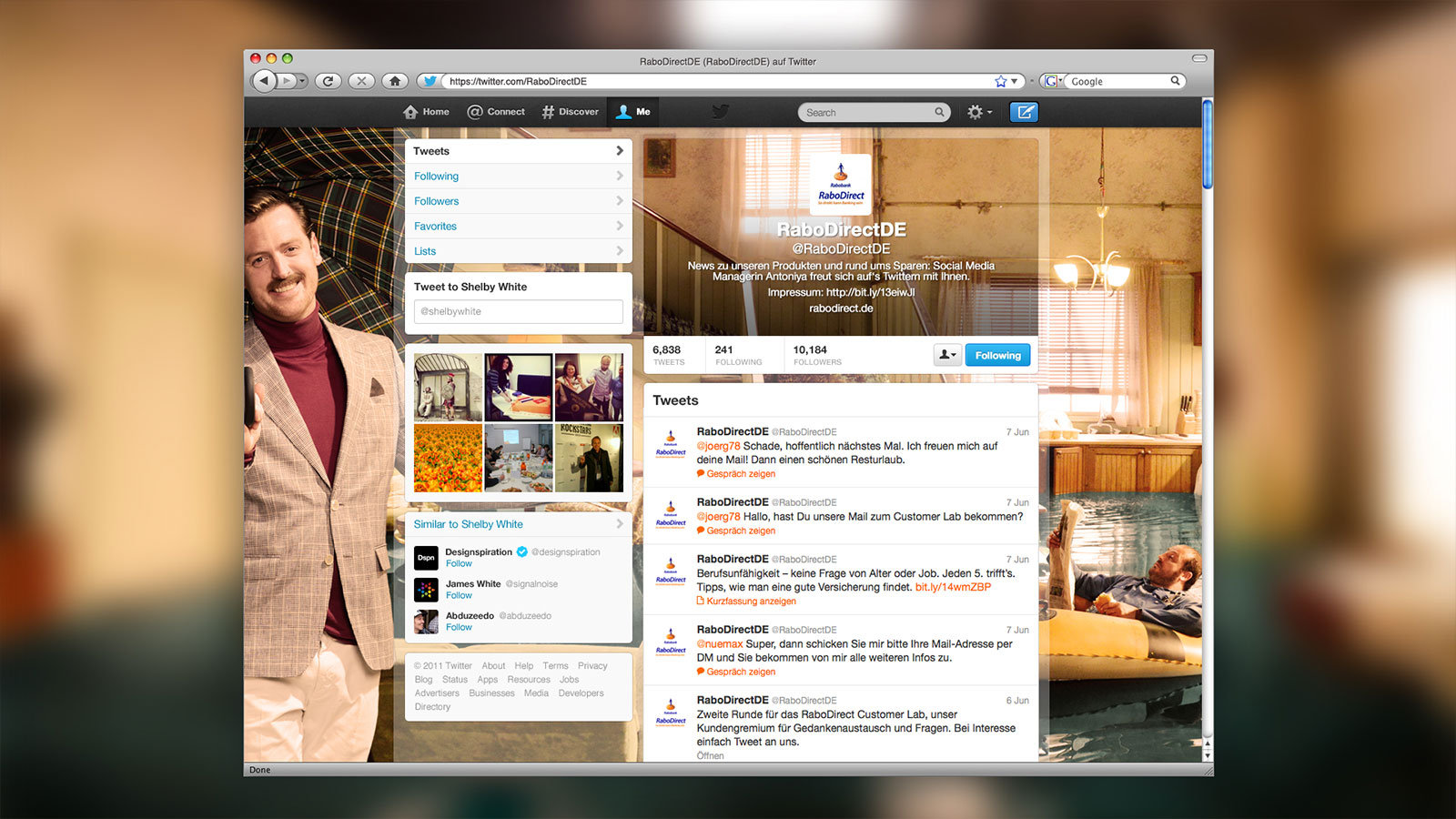Open the Connect tab

click(496, 112)
